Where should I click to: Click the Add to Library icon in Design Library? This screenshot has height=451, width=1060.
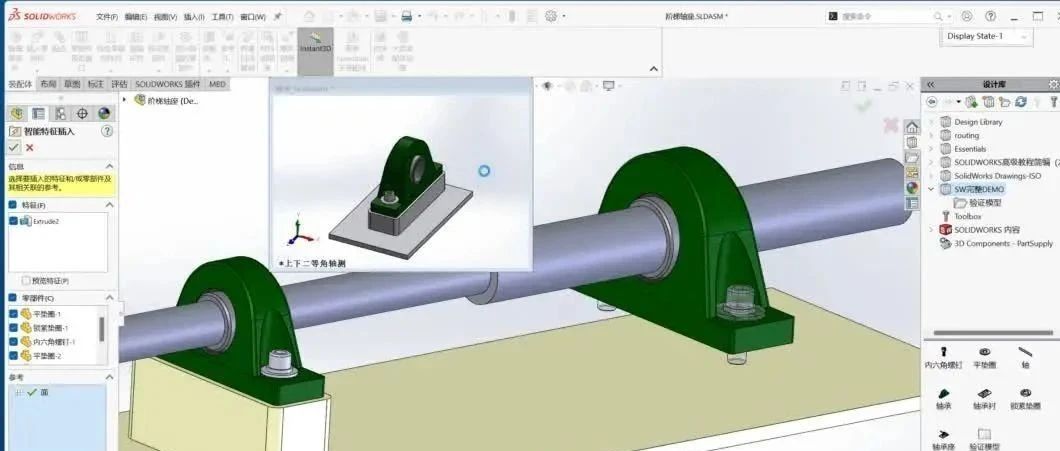[971, 102]
